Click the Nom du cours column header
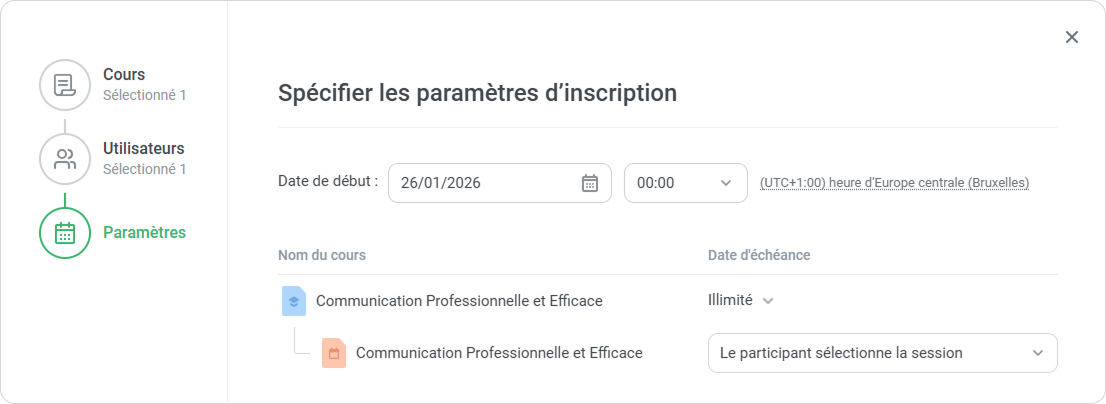Screen dimensions: 1106x404 (x=322, y=255)
